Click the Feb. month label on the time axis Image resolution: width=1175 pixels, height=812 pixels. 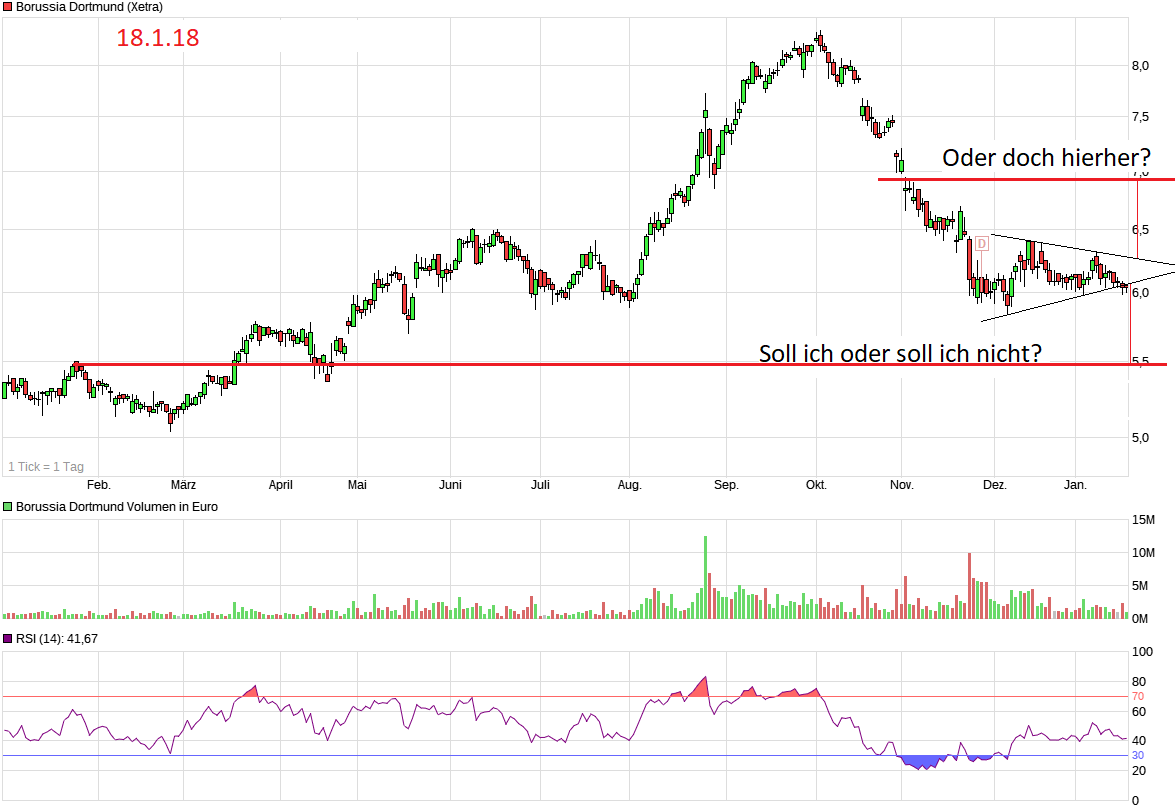click(99, 485)
